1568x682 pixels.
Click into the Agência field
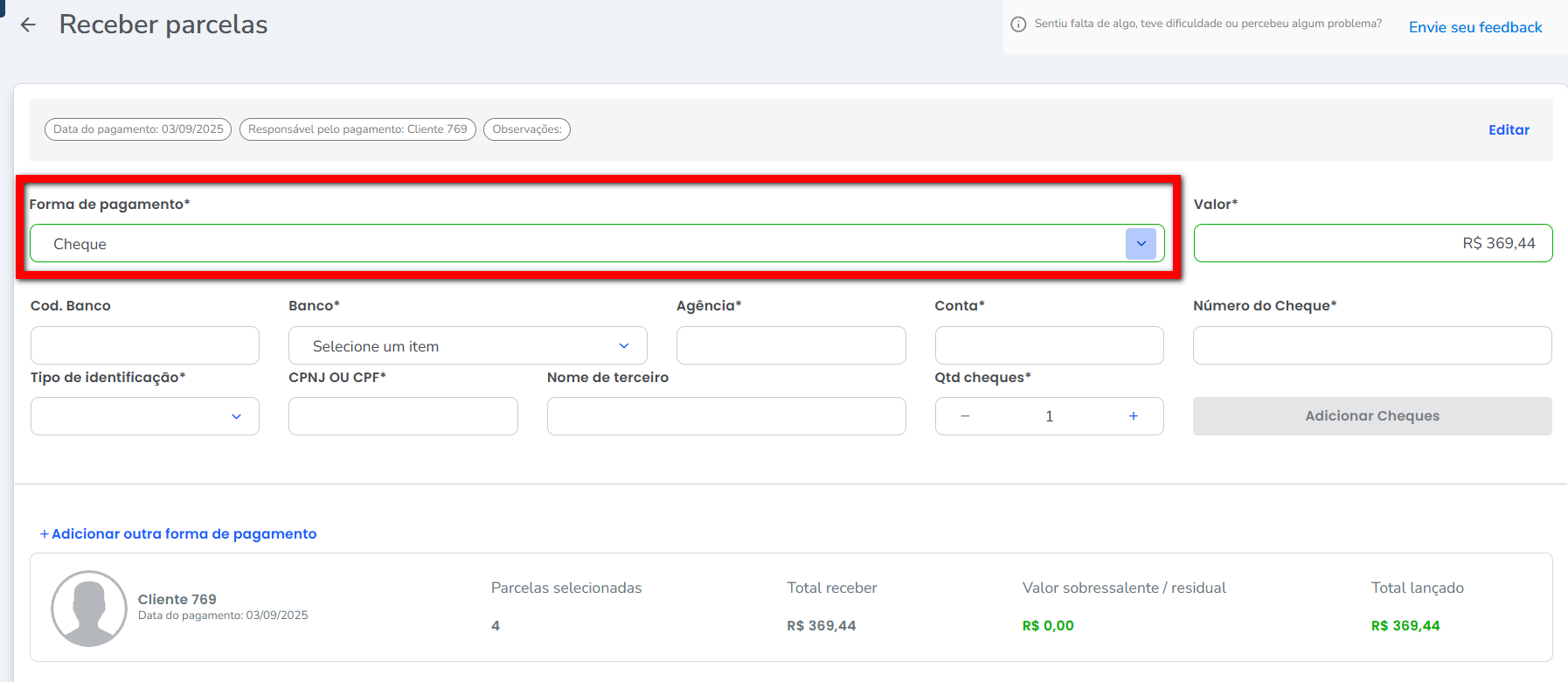click(x=791, y=346)
